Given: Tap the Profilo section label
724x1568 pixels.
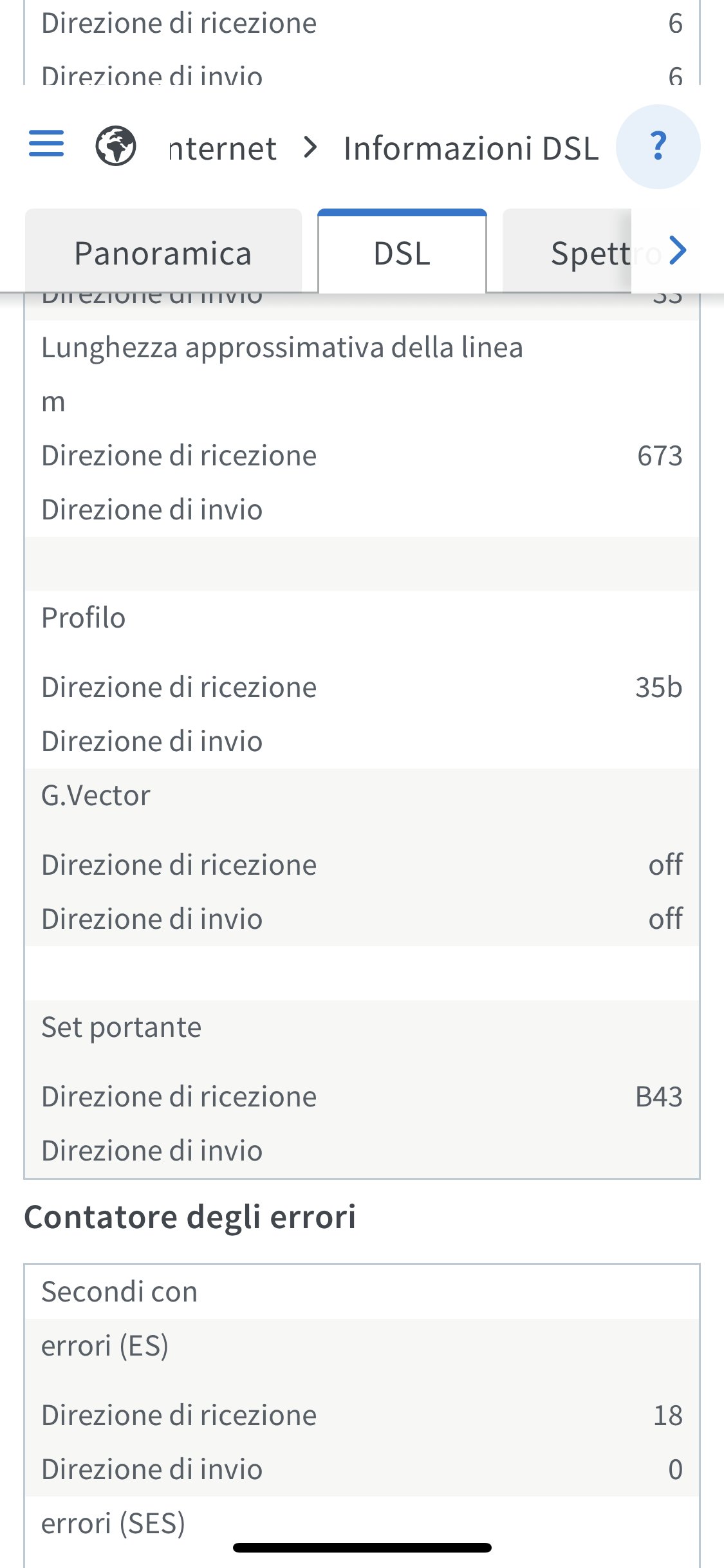Looking at the screenshot, I should click(x=84, y=618).
